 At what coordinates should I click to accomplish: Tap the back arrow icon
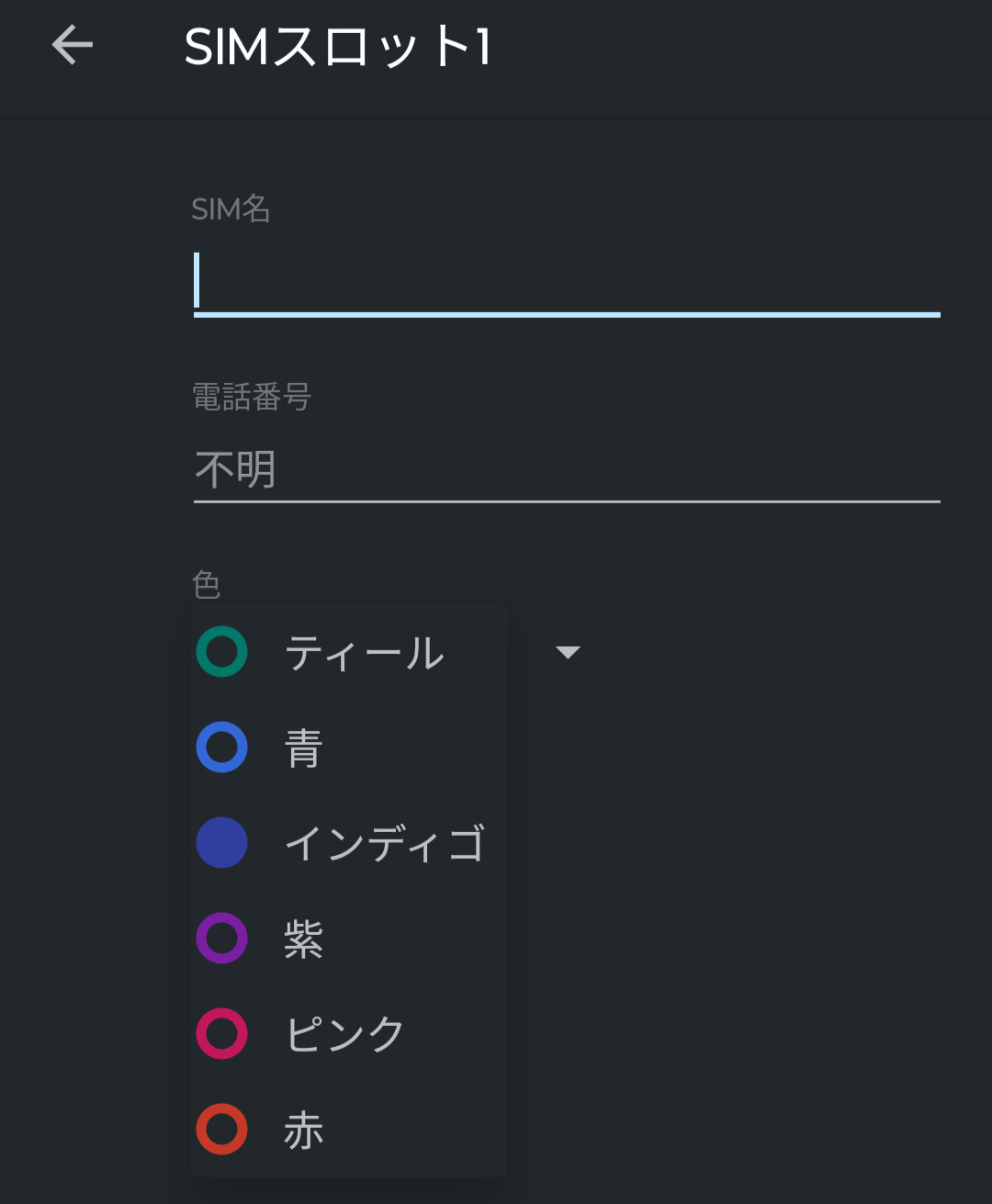pyautogui.click(x=73, y=45)
